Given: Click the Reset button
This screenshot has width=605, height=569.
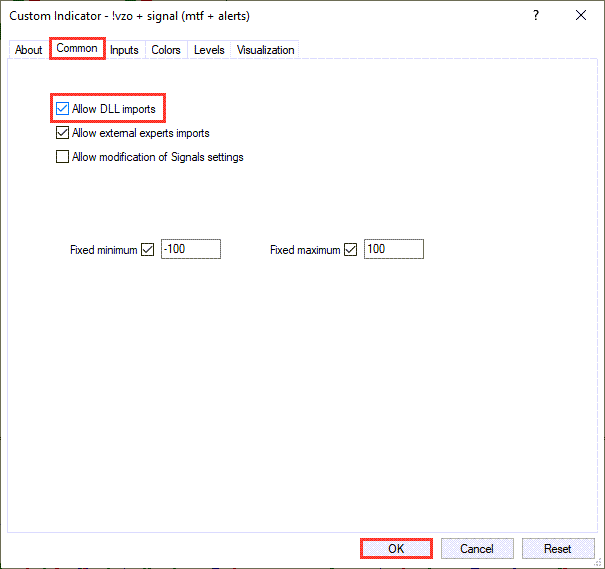Looking at the screenshot, I should click(x=558, y=548).
